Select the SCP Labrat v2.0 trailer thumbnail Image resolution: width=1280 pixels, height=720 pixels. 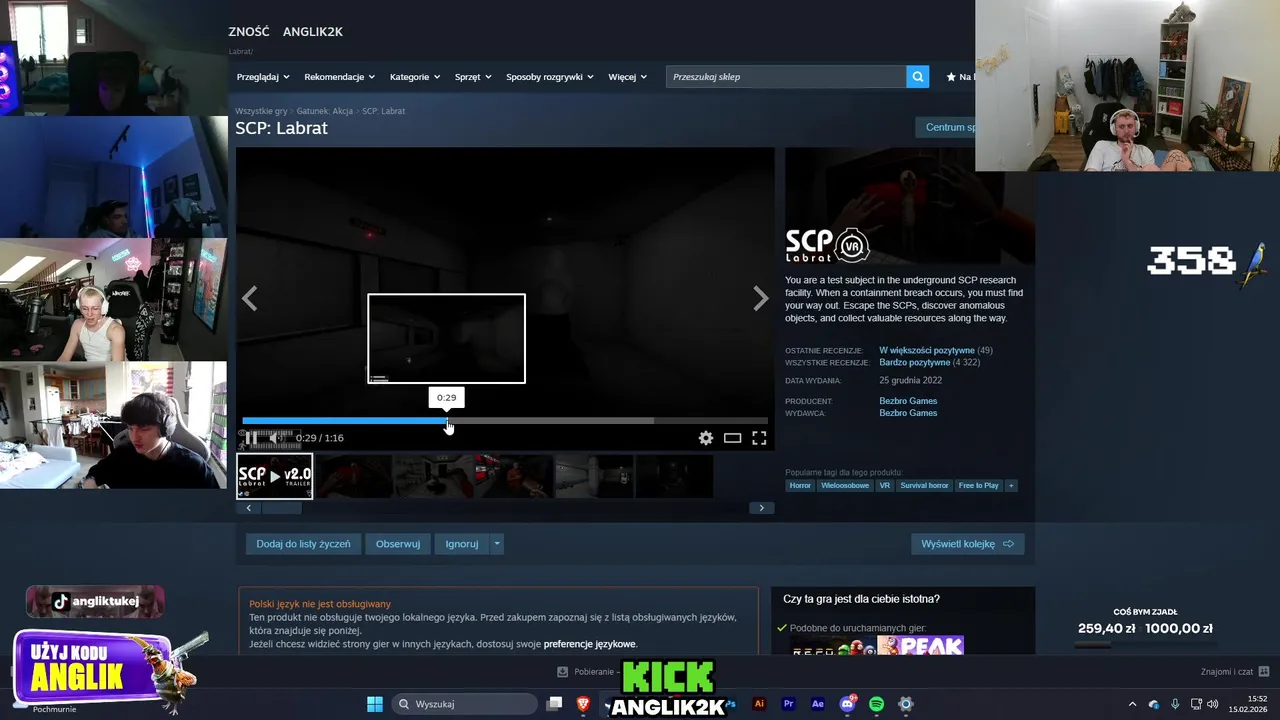pos(275,476)
